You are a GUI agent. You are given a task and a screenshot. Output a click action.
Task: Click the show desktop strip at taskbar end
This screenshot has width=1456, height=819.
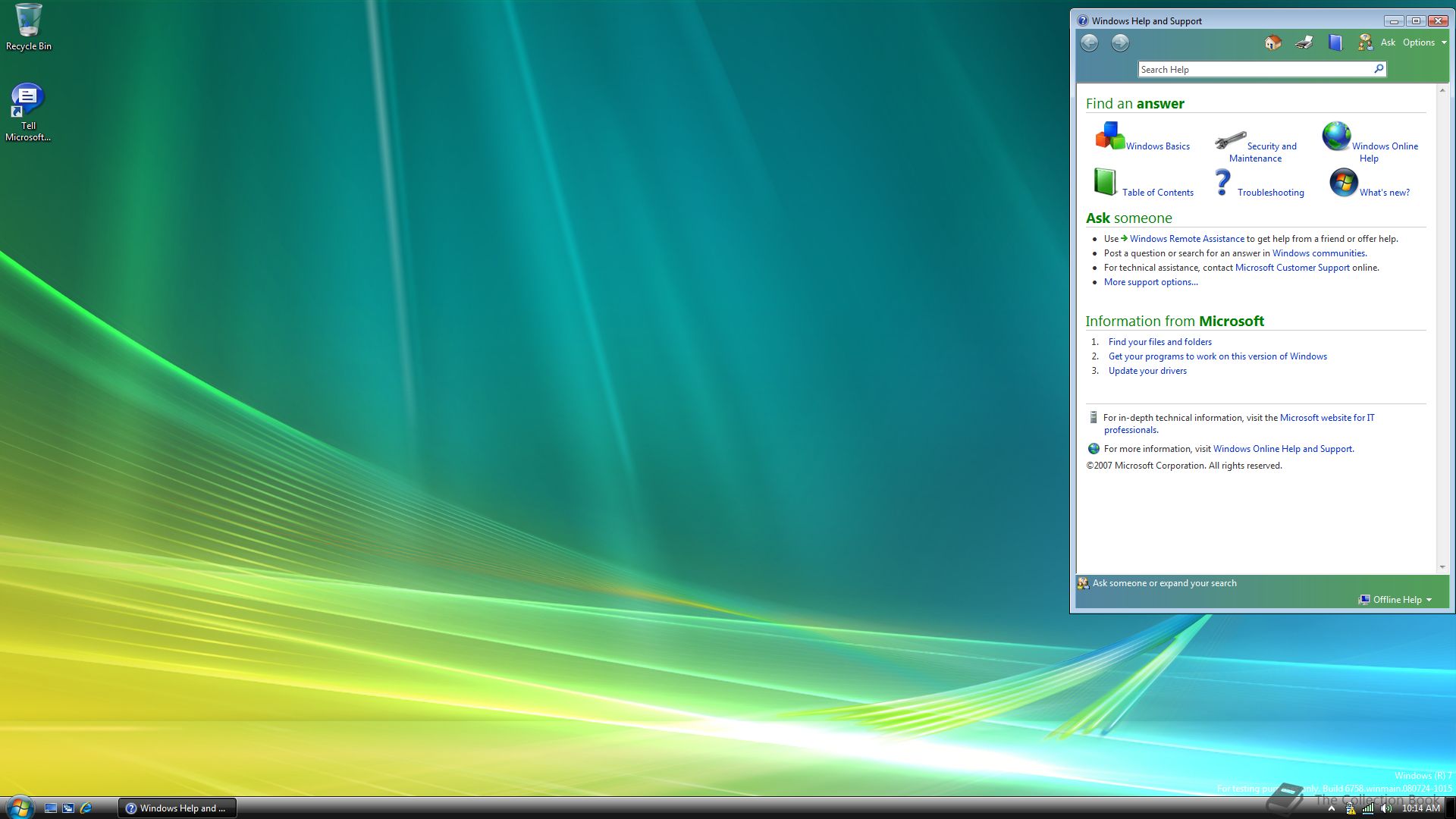coord(1450,808)
